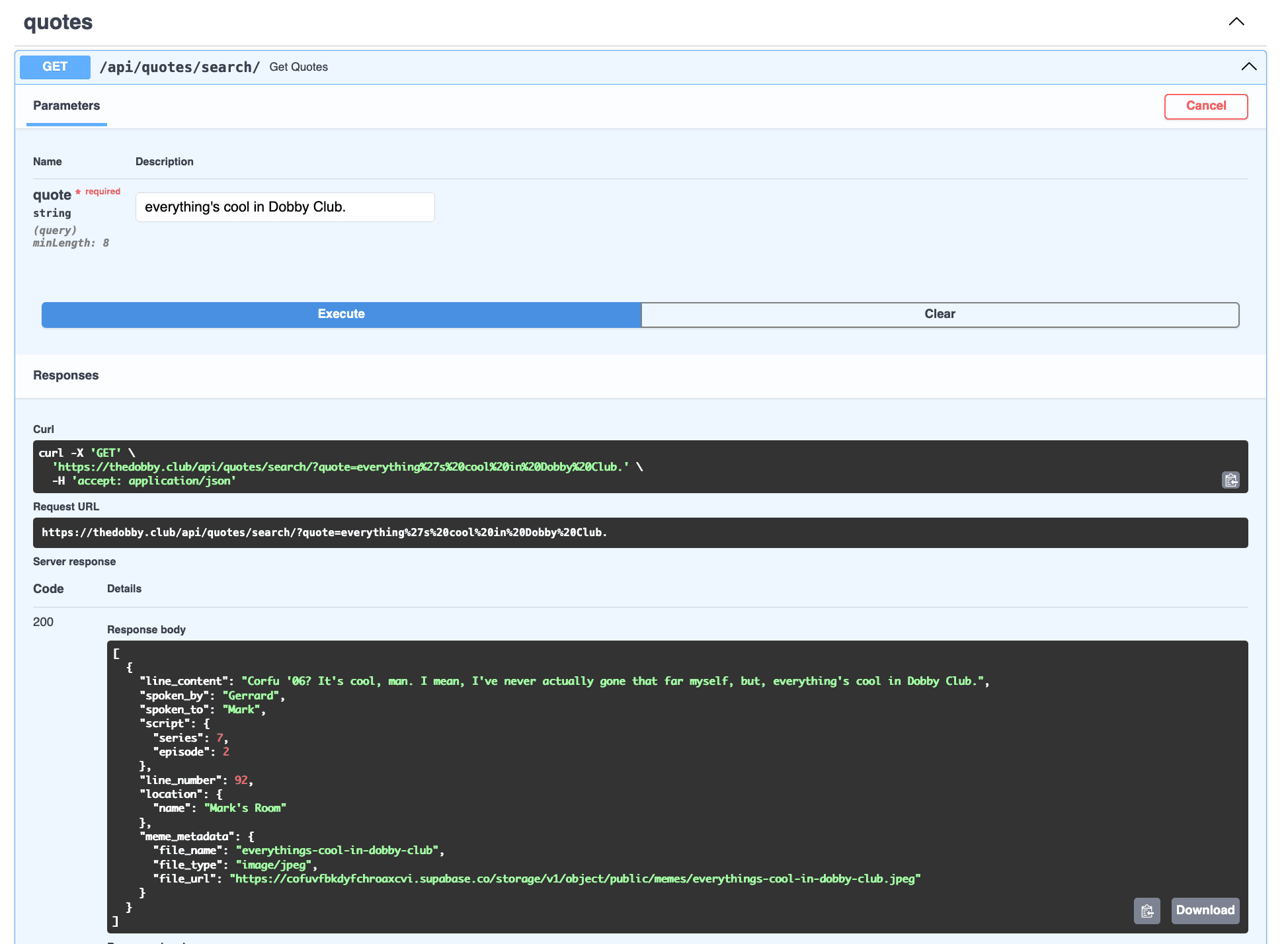Click the Responses section heading

tap(66, 375)
